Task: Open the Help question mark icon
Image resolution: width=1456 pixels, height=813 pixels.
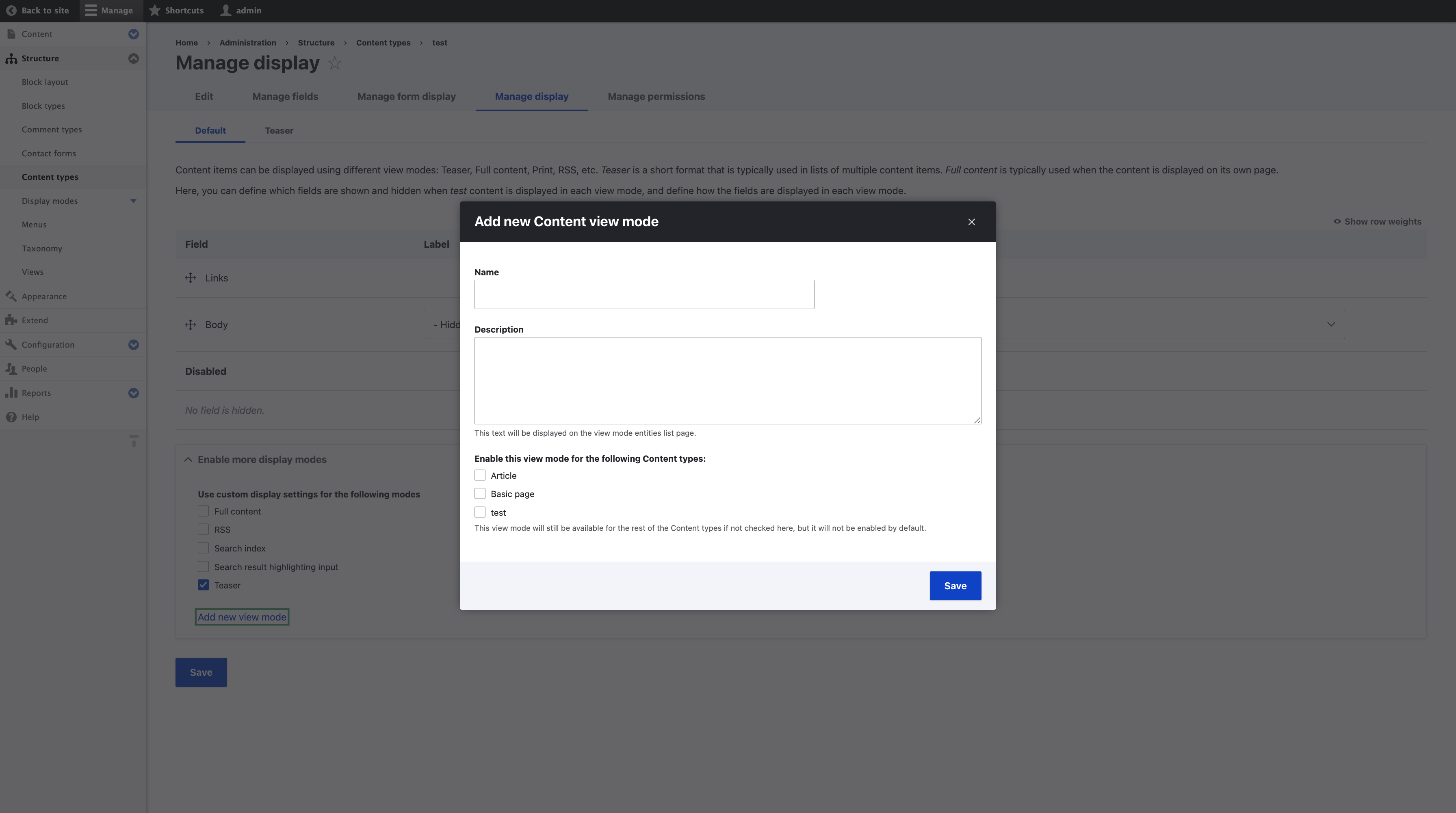Action: tap(12, 417)
